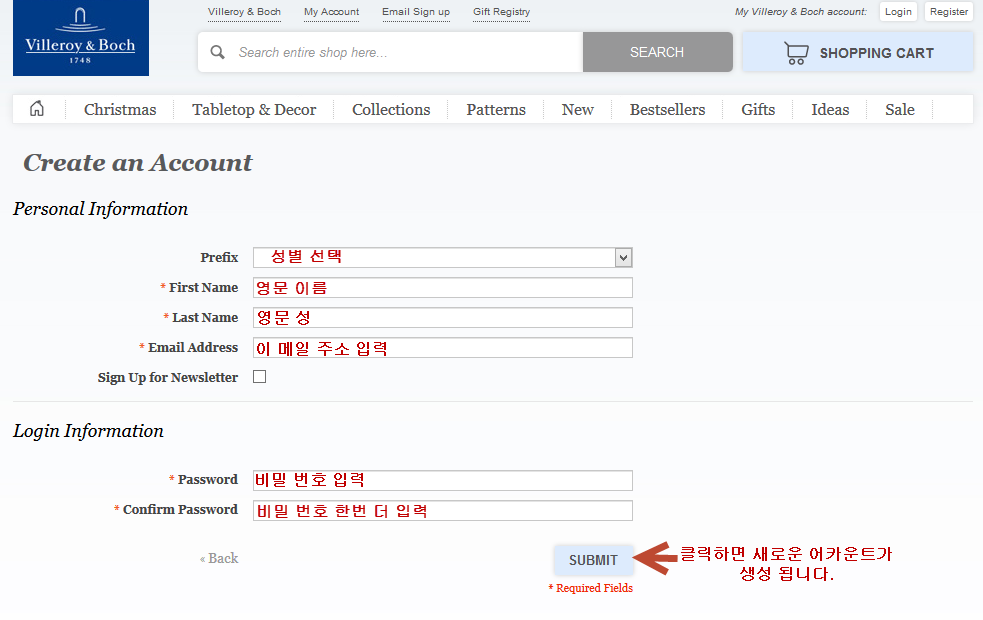Open the Sale menu
The width and height of the screenshot is (983, 620).
pyautogui.click(x=900, y=110)
